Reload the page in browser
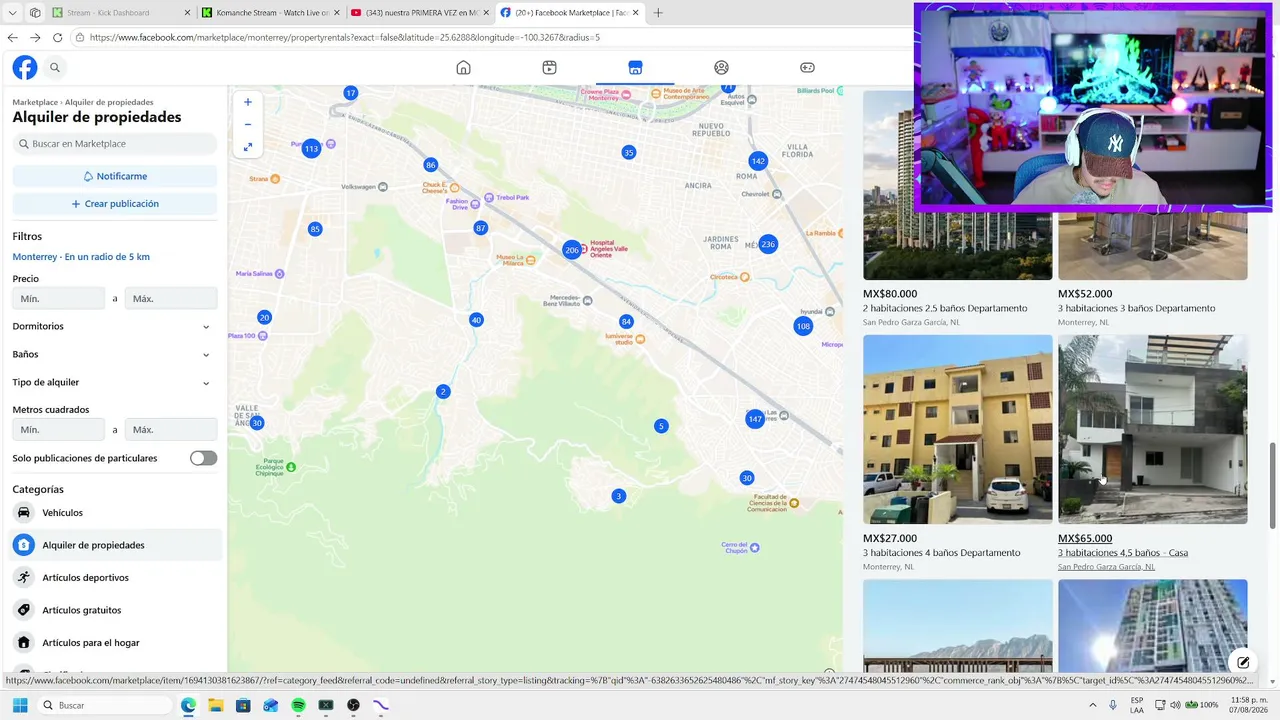This screenshot has width=1280, height=720. click(57, 38)
